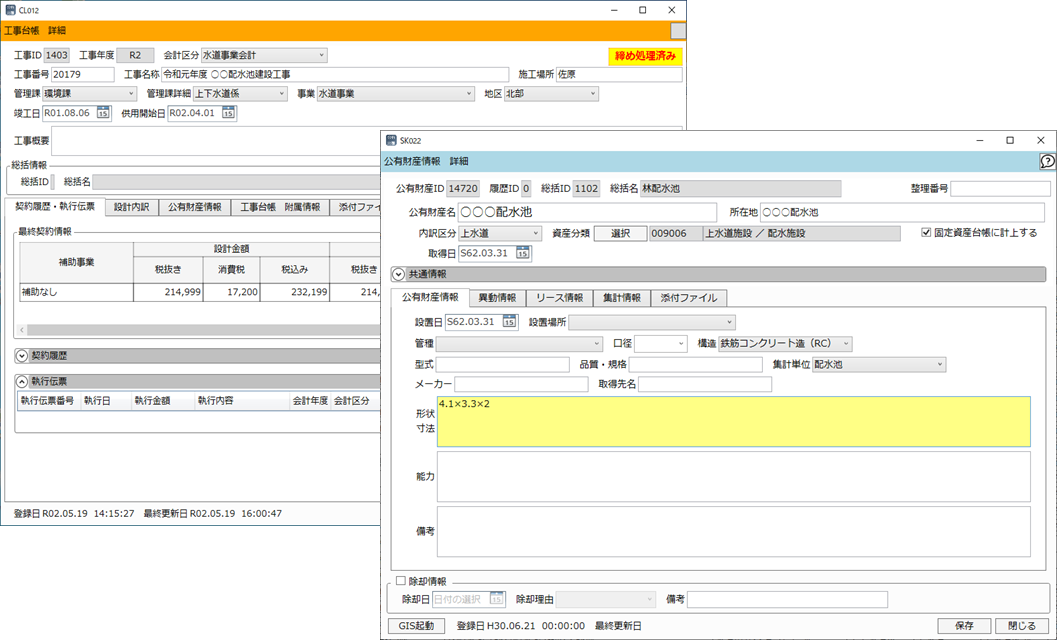Open calendar picker for 除却日 date
The width and height of the screenshot is (1057, 640).
(x=496, y=598)
